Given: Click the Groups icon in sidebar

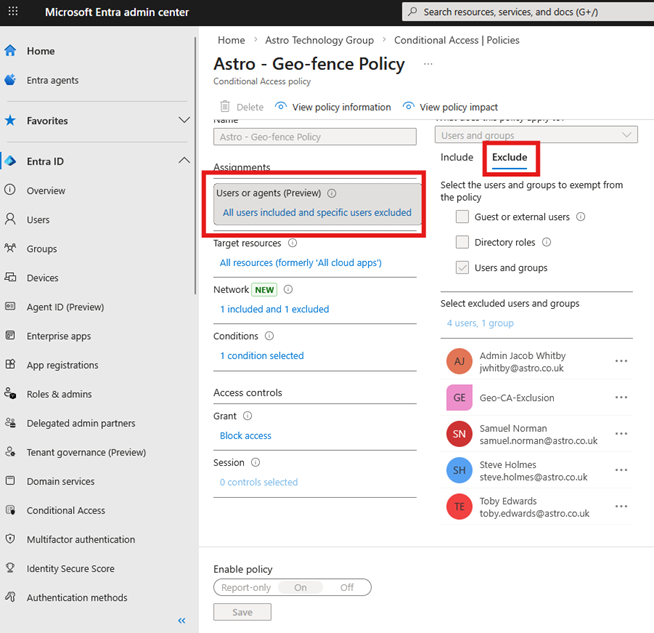Looking at the screenshot, I should pyautogui.click(x=10, y=248).
